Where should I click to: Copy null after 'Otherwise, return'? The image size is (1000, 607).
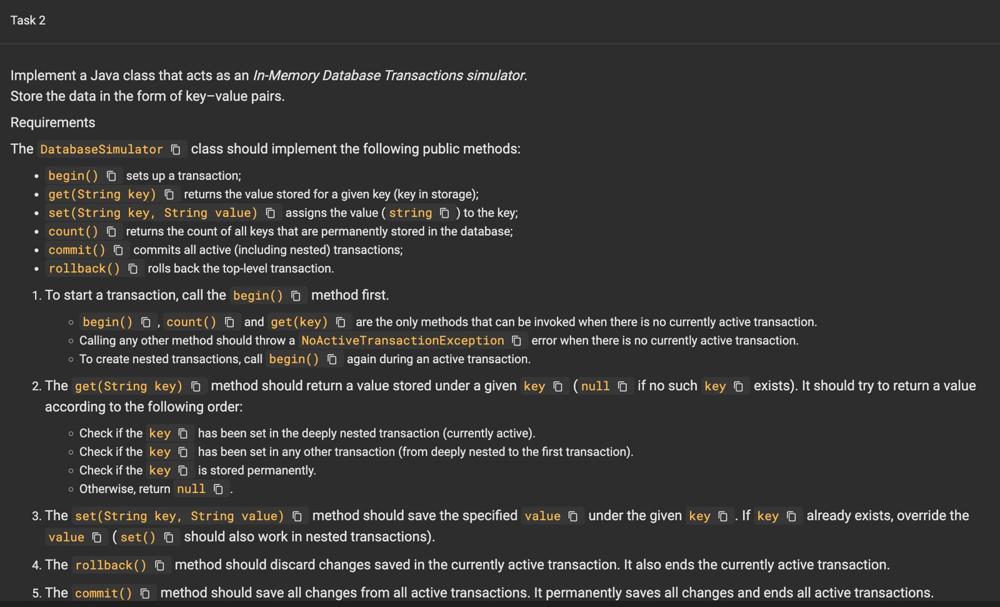[218, 489]
